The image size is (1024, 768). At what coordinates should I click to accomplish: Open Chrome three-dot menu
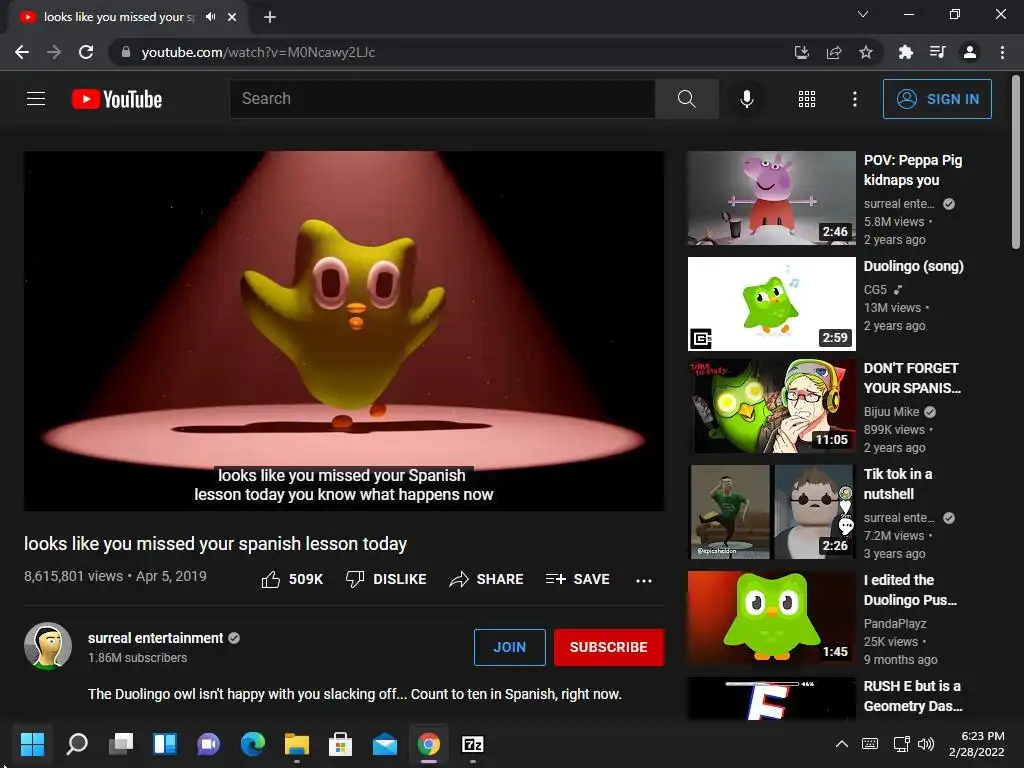tap(1002, 52)
